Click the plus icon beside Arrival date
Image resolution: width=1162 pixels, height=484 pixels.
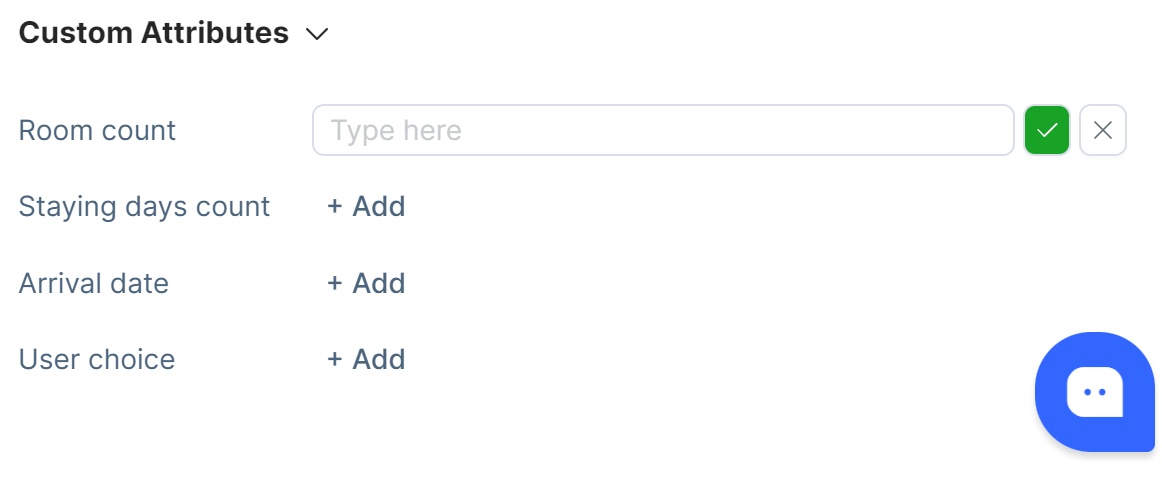(335, 283)
